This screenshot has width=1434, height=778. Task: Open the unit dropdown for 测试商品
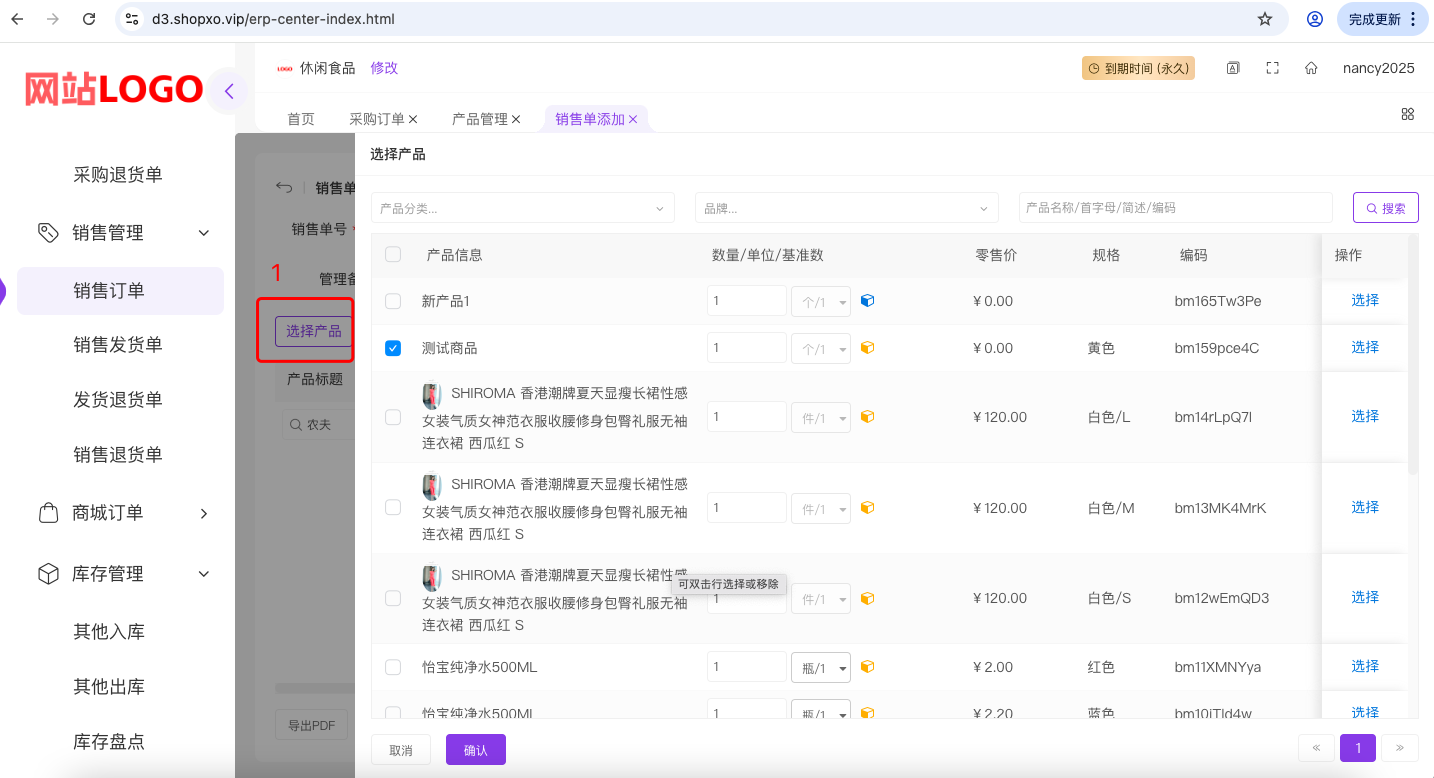point(821,348)
